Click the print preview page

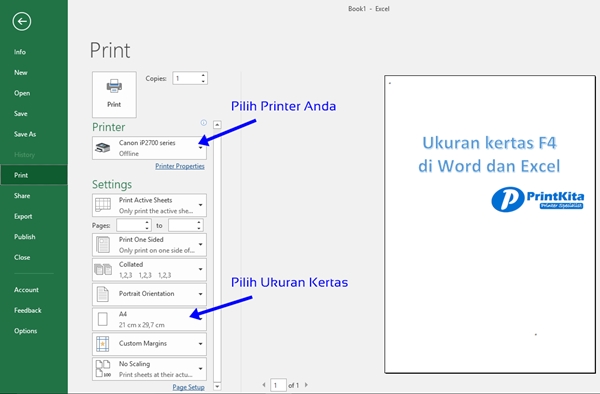point(490,224)
